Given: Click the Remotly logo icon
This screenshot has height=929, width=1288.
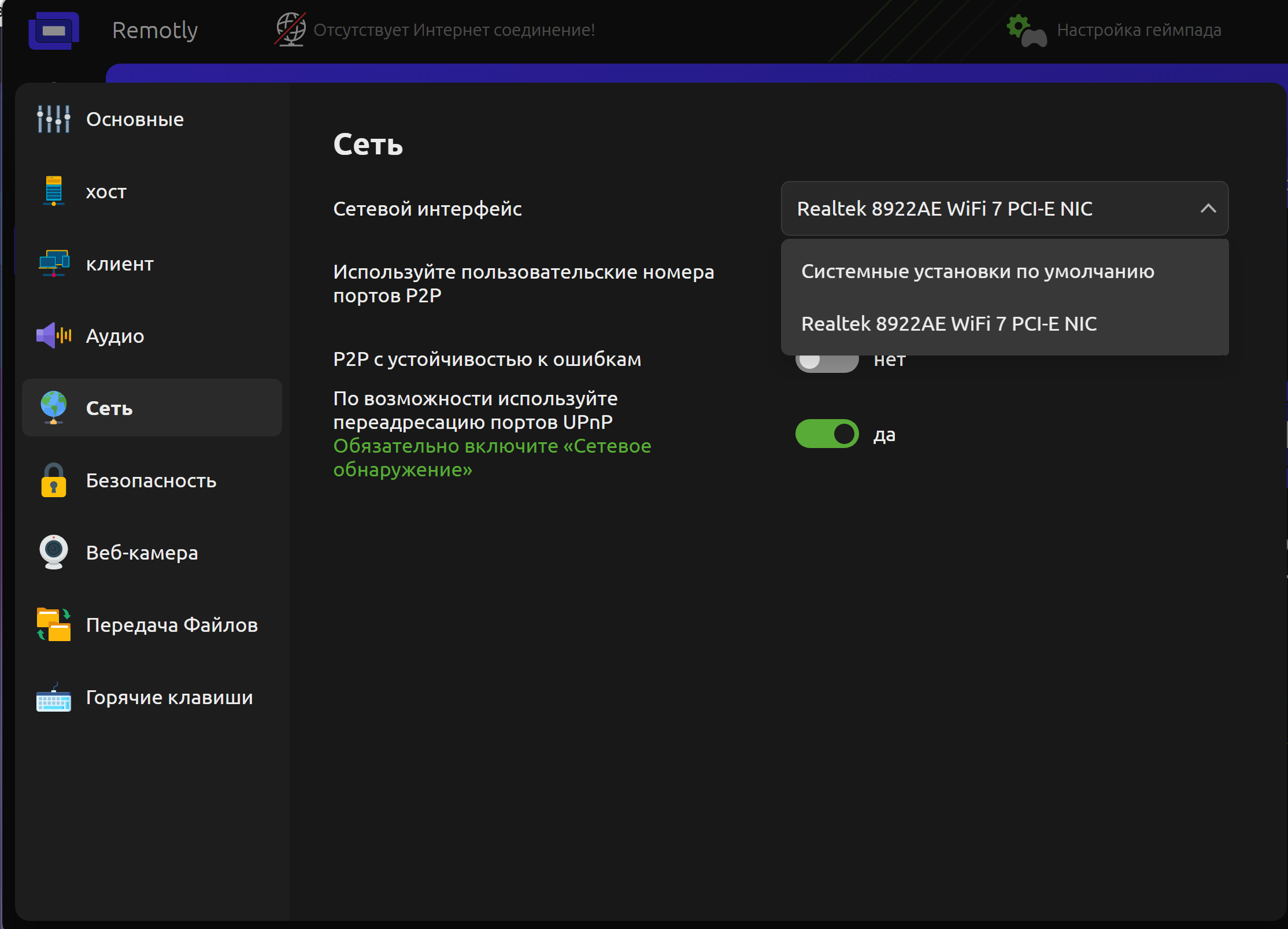Looking at the screenshot, I should tap(53, 30).
